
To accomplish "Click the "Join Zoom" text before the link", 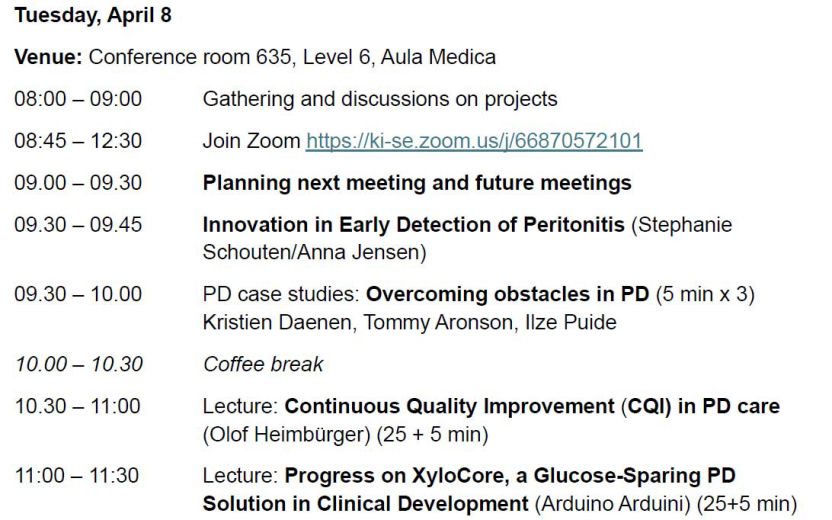I will coord(251,142).
